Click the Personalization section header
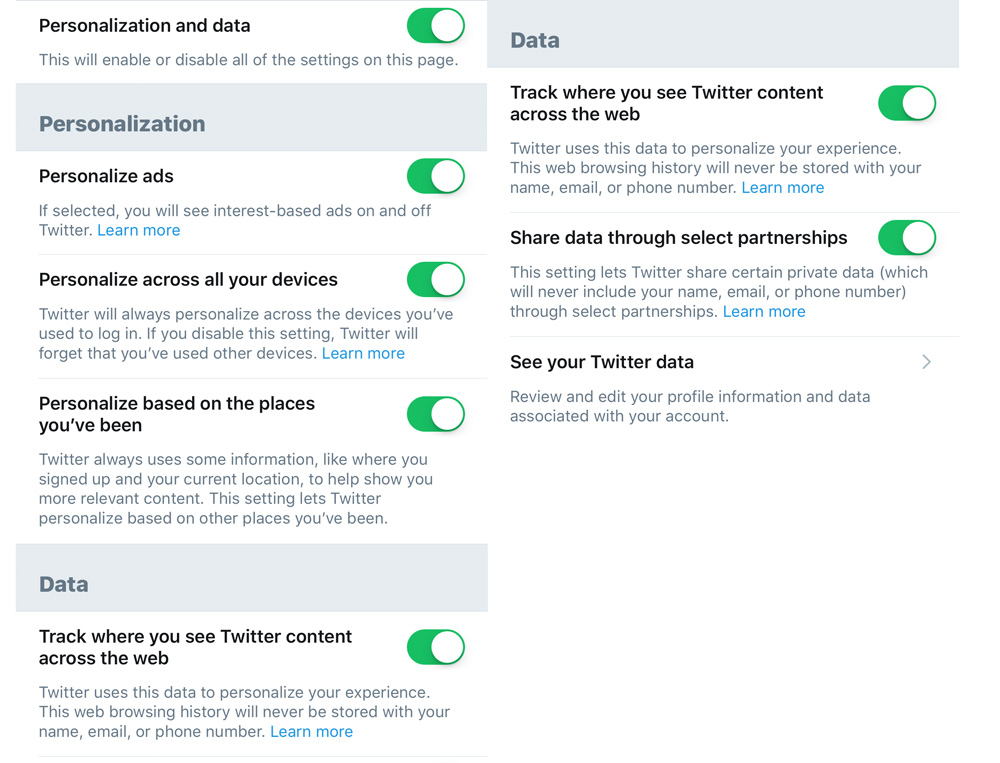Viewport: 1000px width, 763px height. (x=122, y=124)
